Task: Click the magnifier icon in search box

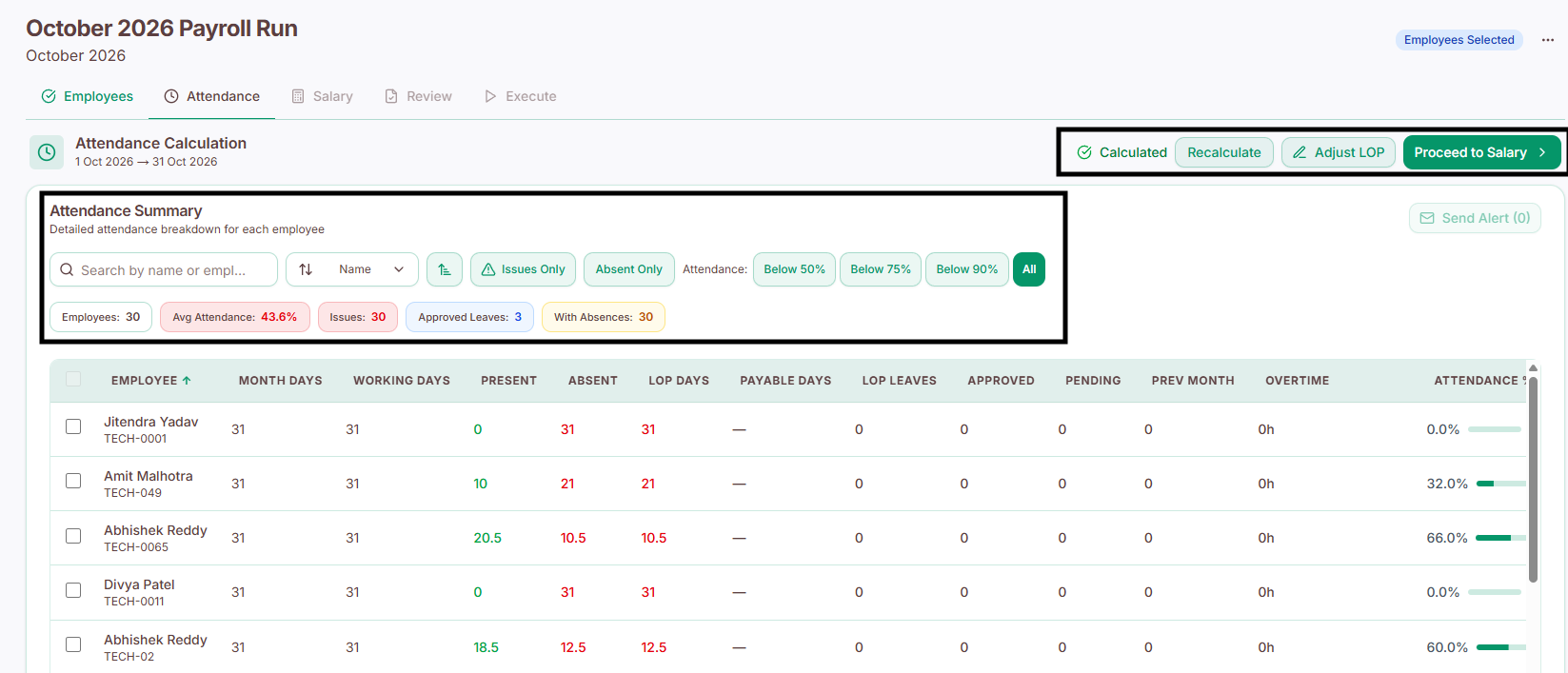Action: (x=67, y=270)
